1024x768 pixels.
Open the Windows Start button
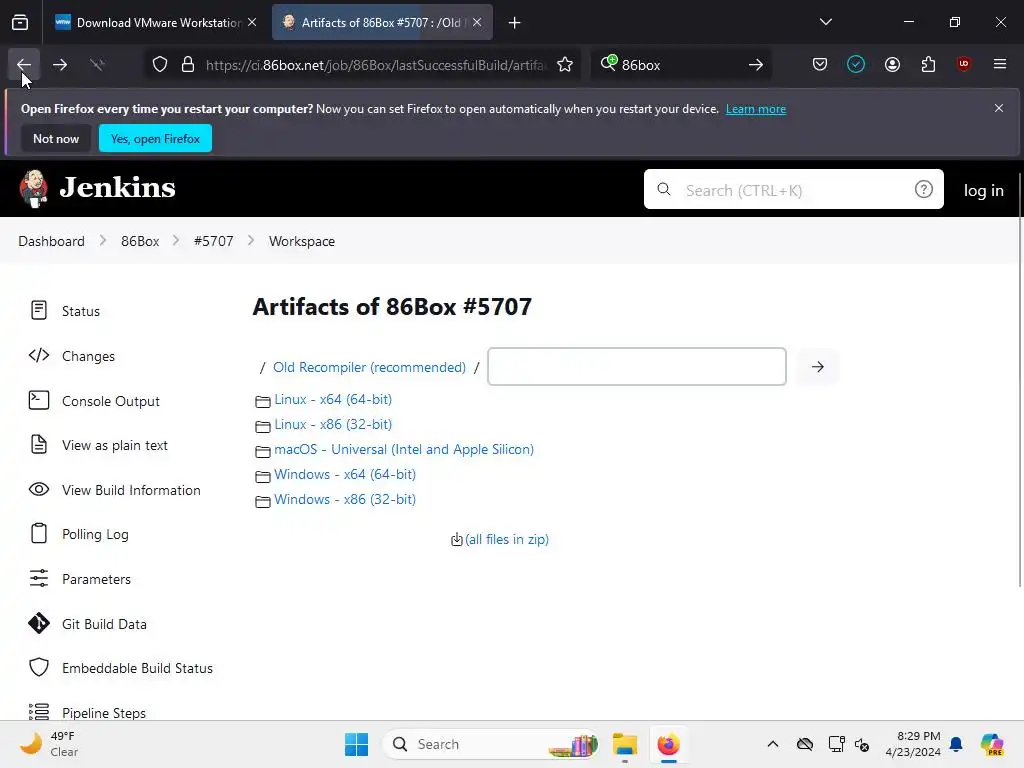tap(357, 744)
